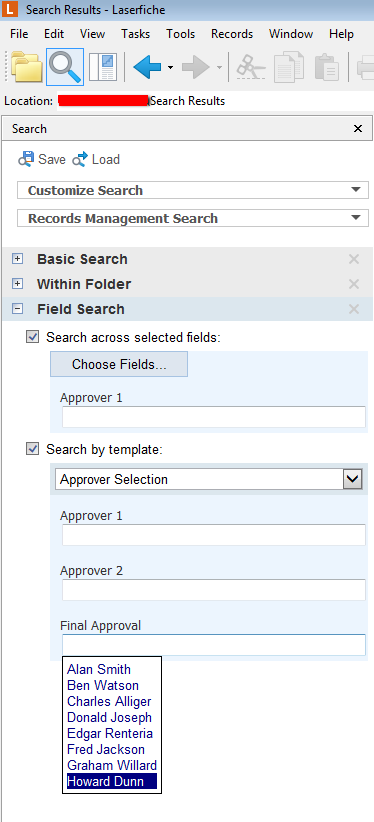Untick Search across selected fields checkbox
Viewport: 374px width, 822px height.
pos(33,337)
